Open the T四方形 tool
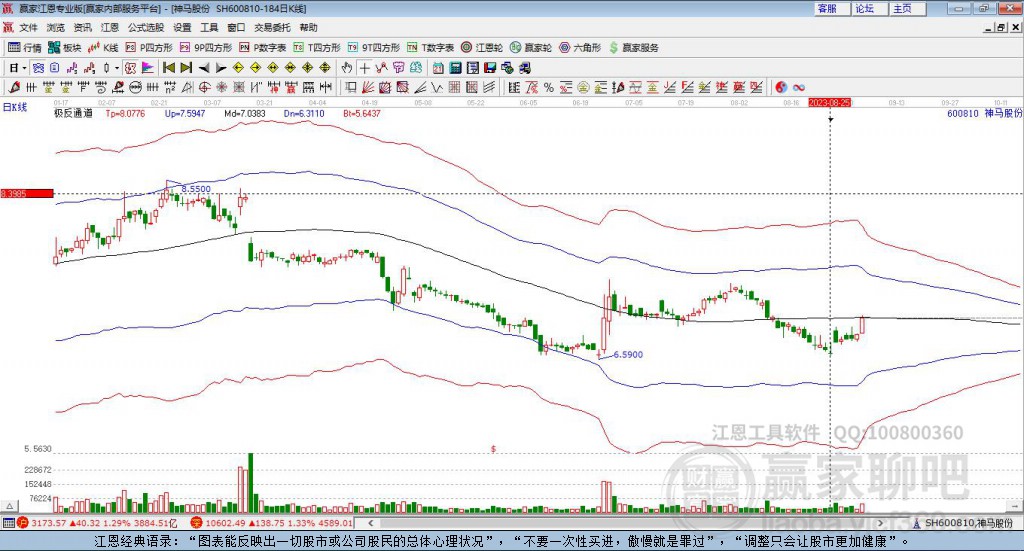1024x551 pixels. point(317,48)
